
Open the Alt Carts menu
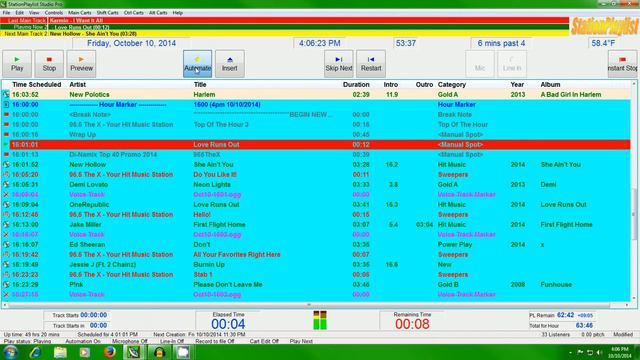pos(158,13)
